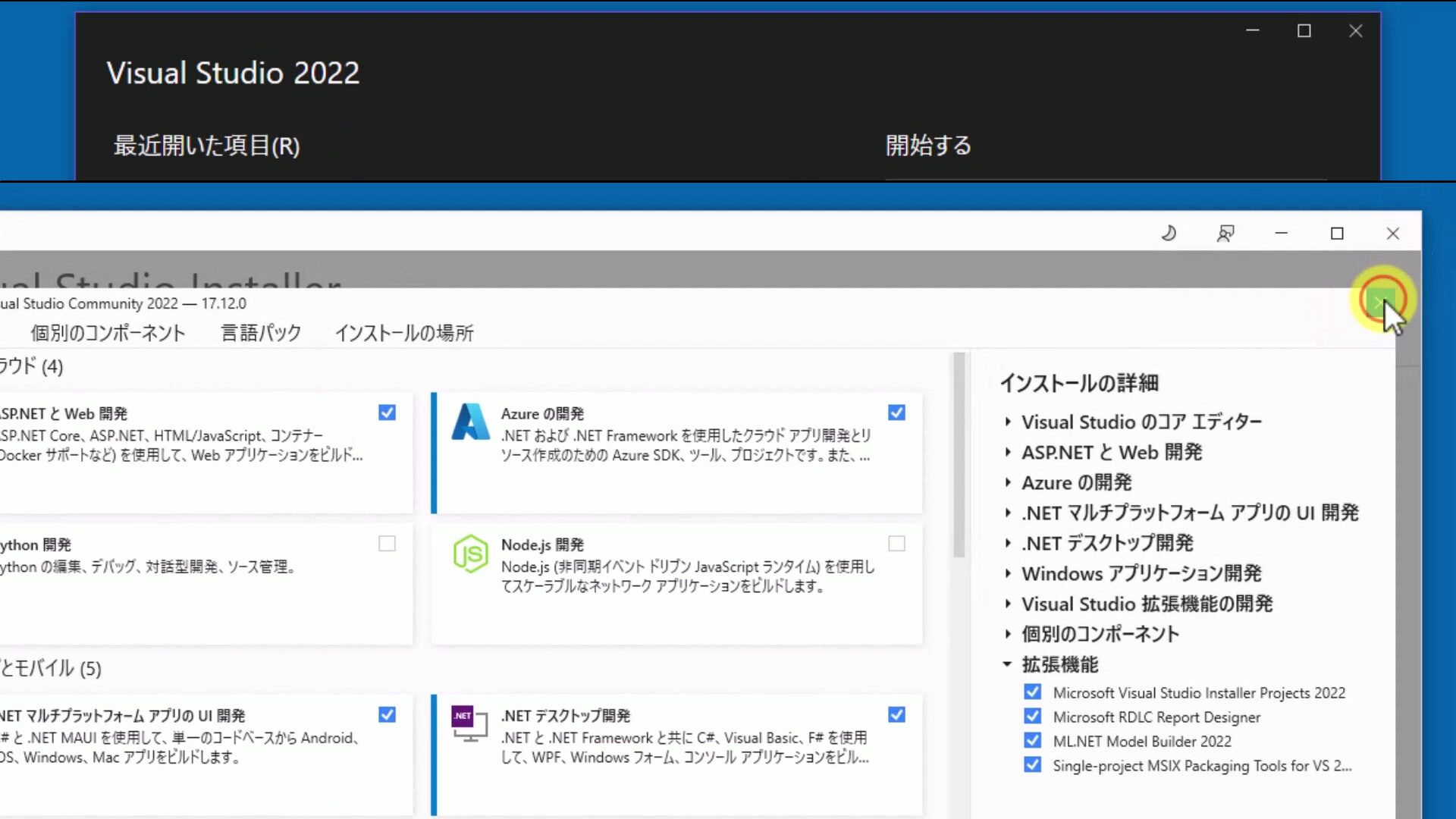Collapse the 拡張機能 section
Image resolution: width=1456 pixels, height=819 pixels.
pos(1007,664)
